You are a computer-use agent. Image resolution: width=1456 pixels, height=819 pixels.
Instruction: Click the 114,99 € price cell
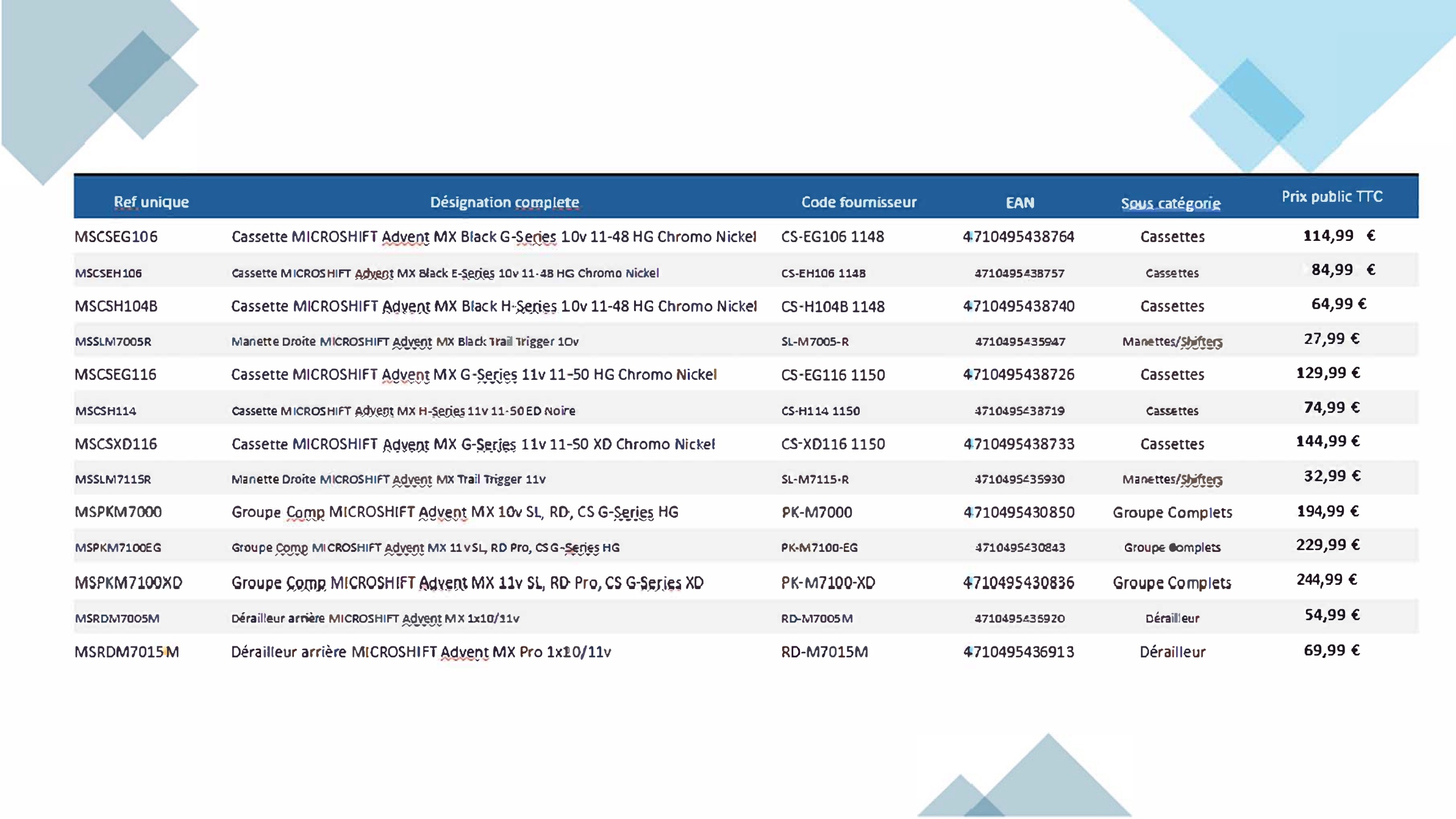[1338, 235]
